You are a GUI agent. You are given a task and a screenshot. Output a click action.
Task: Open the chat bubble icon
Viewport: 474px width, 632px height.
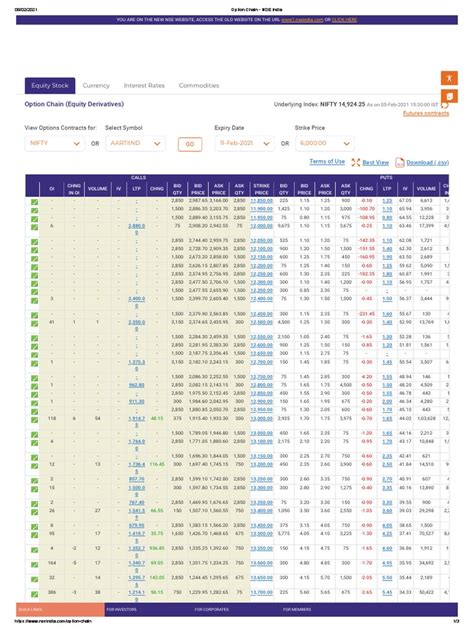[445, 106]
